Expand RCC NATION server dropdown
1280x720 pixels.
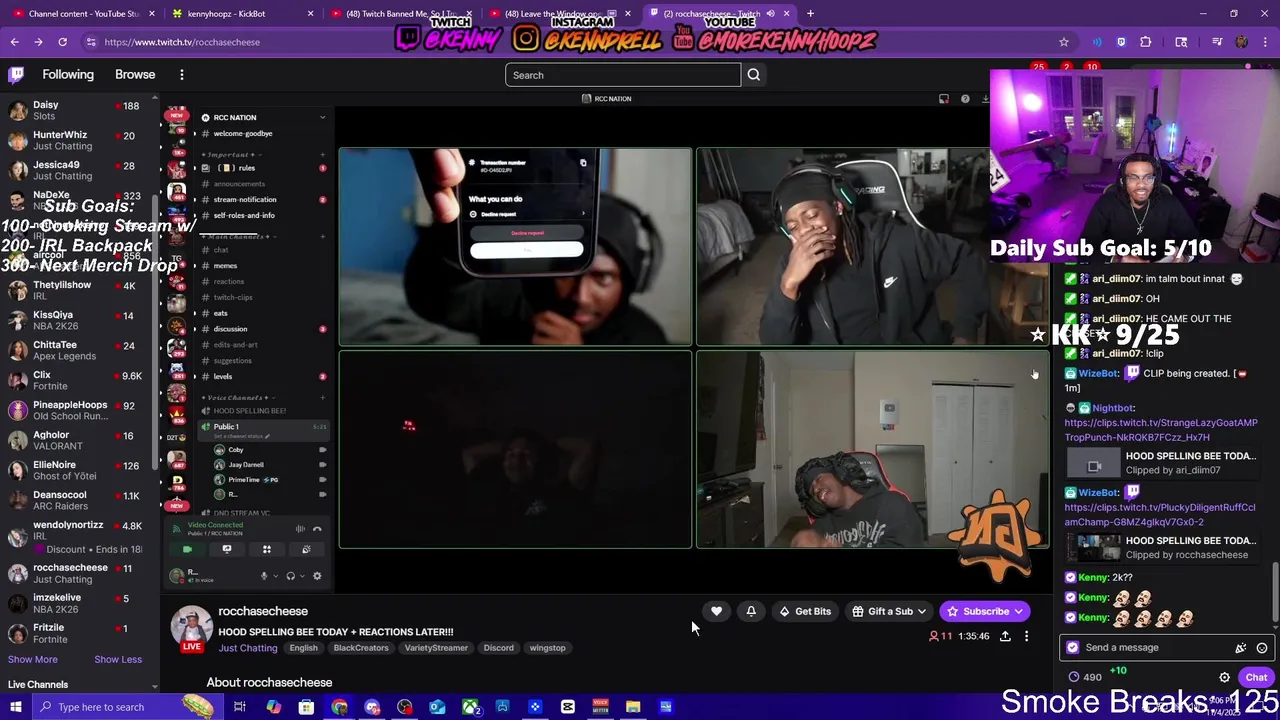click(322, 118)
